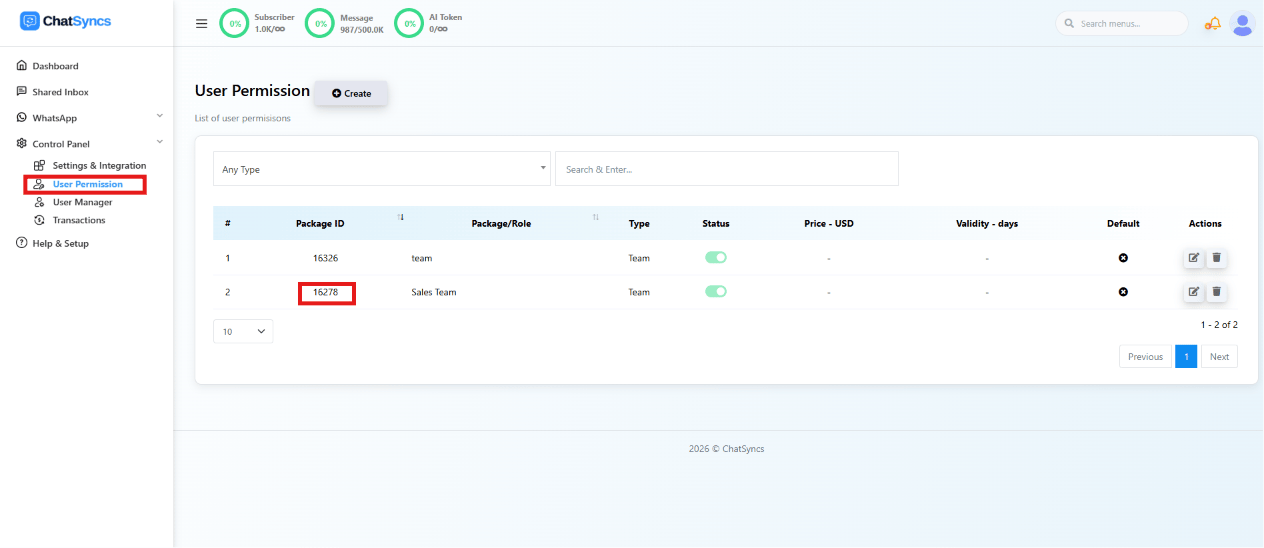
Task: Click the edit icon for Sales Team row
Action: point(1193,292)
